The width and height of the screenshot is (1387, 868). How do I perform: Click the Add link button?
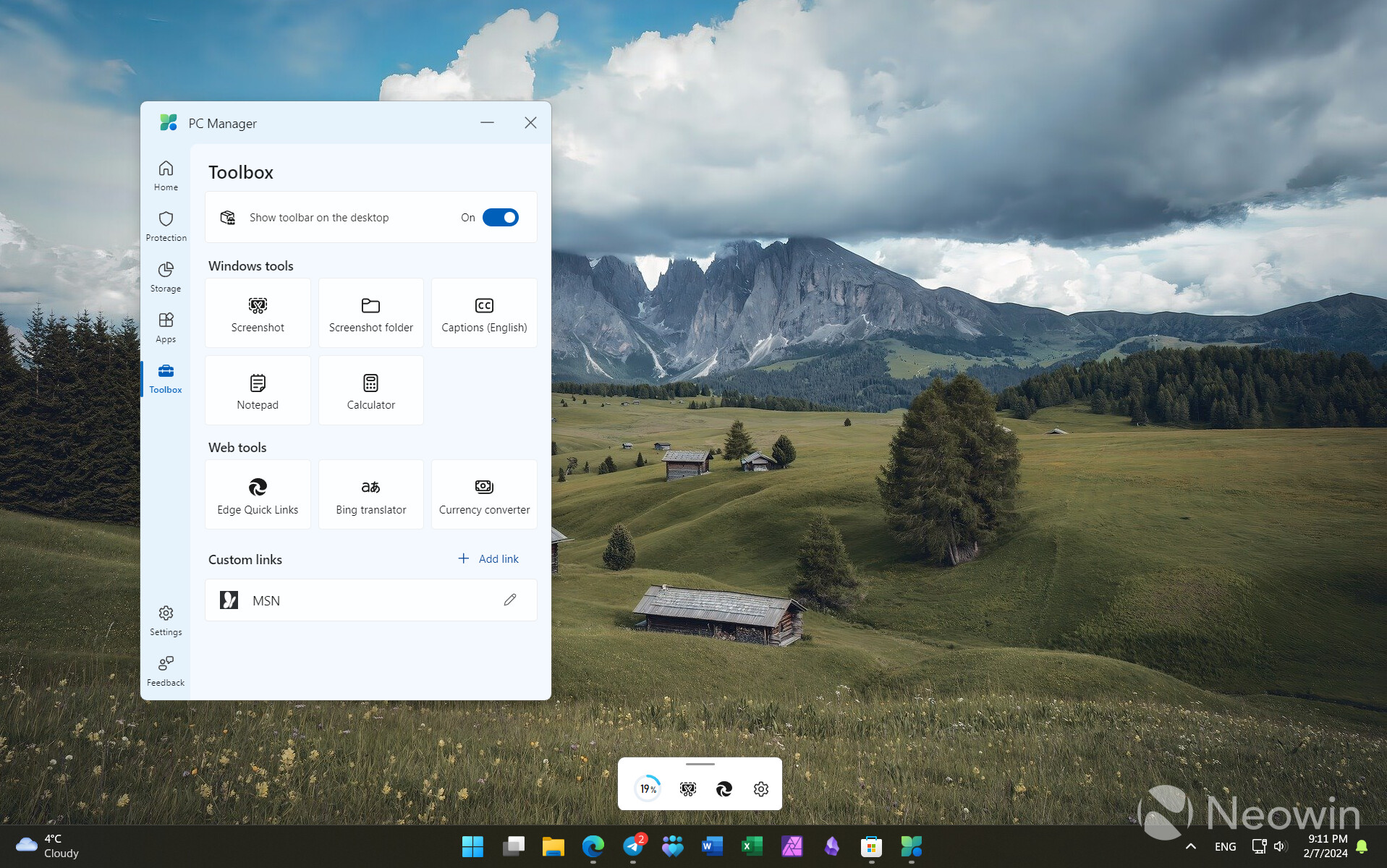pos(488,558)
